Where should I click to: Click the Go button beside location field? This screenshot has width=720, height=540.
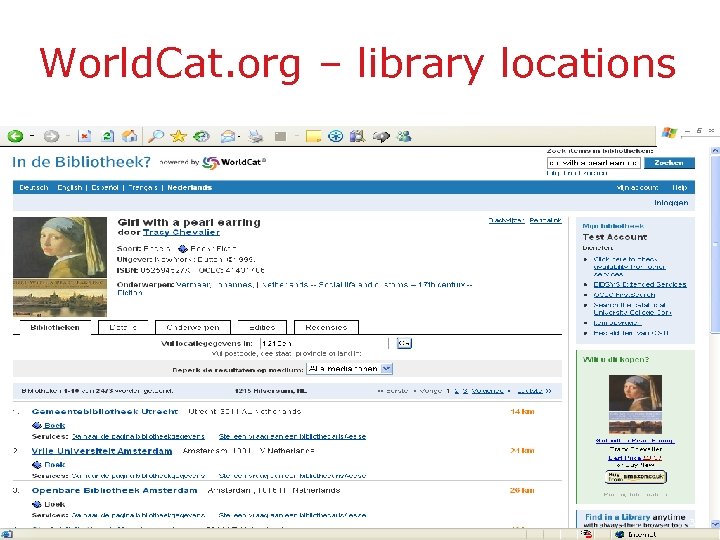[x=404, y=343]
